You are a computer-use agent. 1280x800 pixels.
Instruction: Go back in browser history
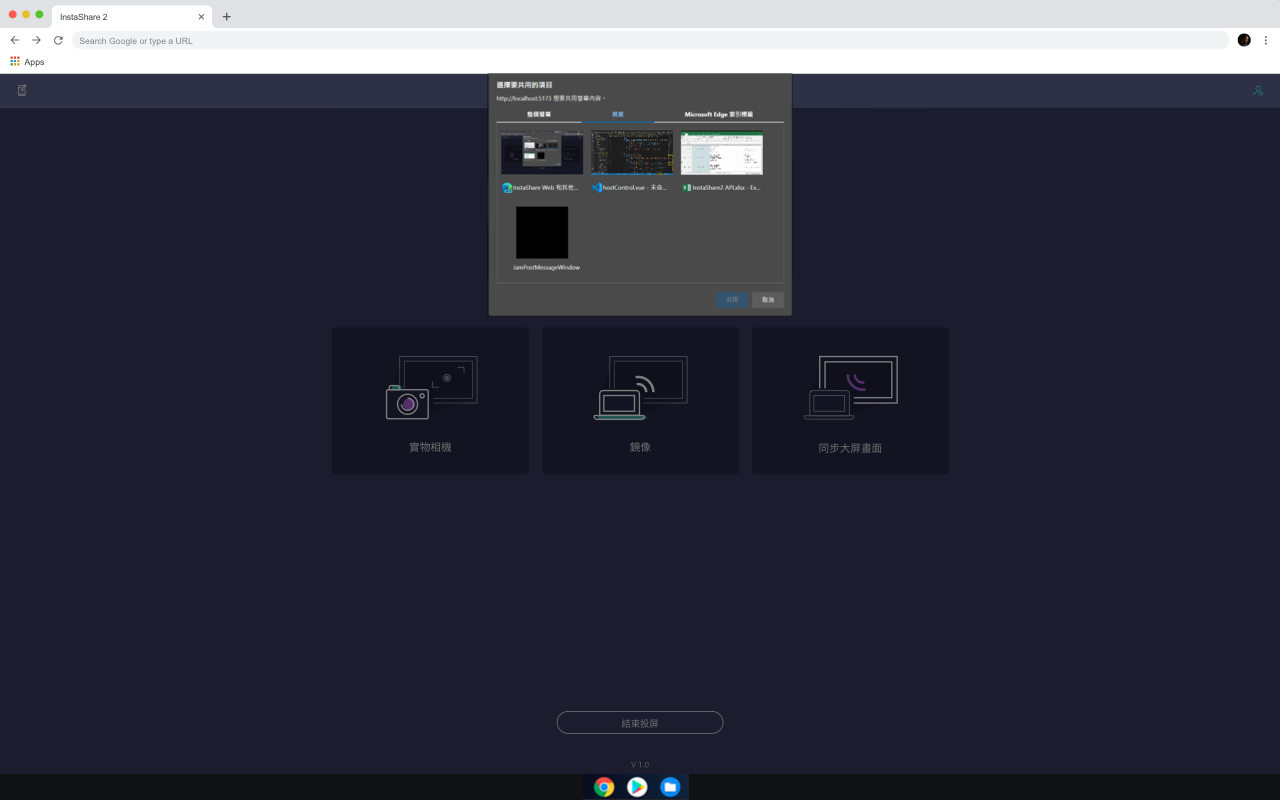click(14, 40)
